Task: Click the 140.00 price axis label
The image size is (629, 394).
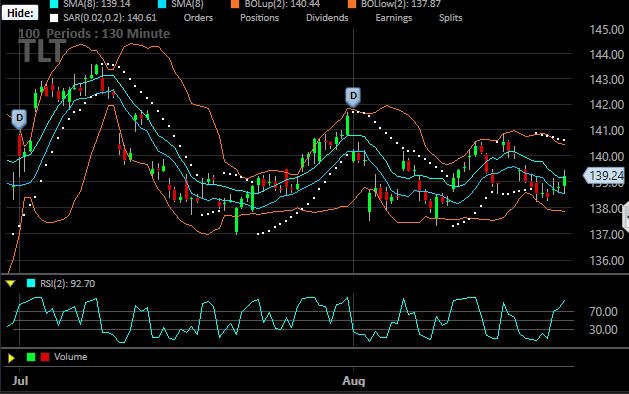Action: tap(607, 156)
